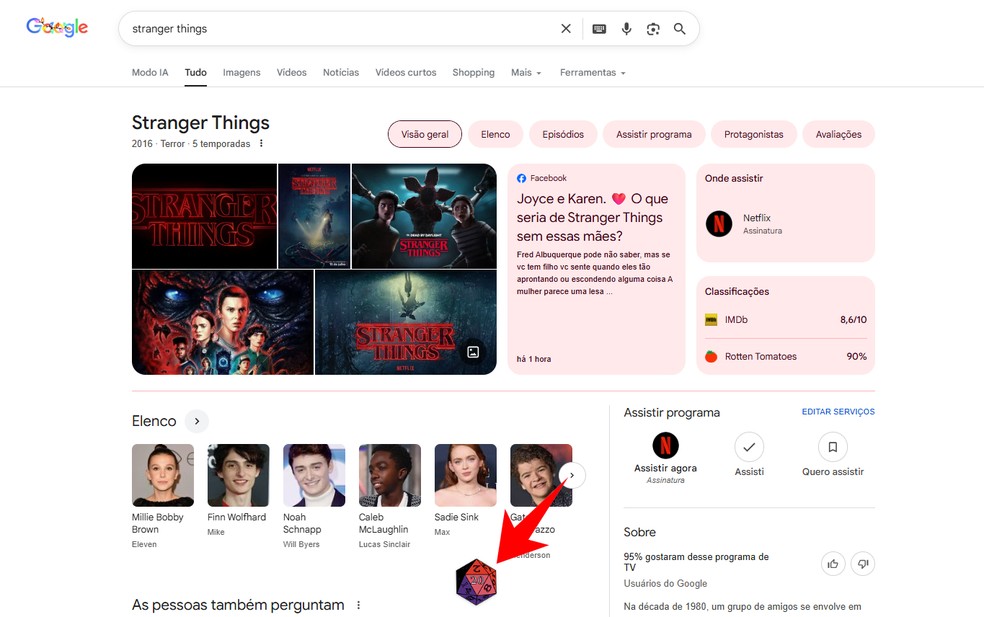984x617 pixels.
Task: Click Netflix Assistir agora icon
Action: [665, 446]
